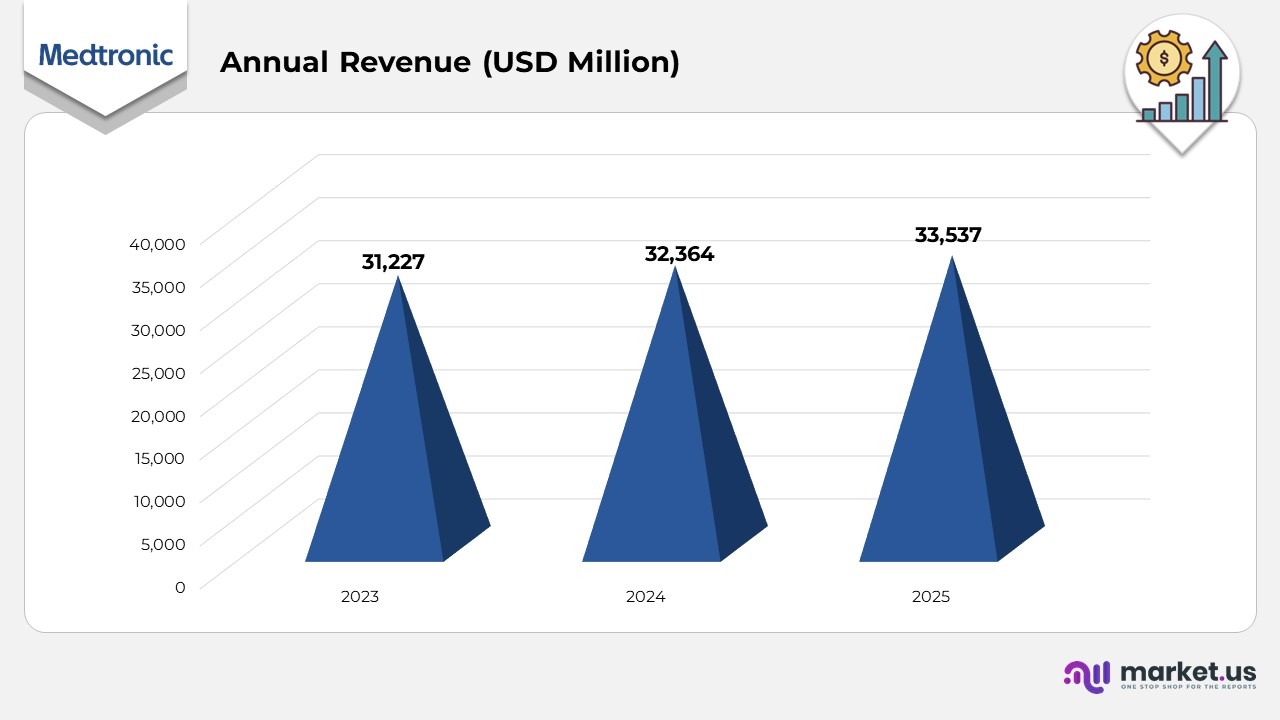Viewport: 1280px width, 720px height.
Task: Click the 33,537 data label
Action: 948,235
